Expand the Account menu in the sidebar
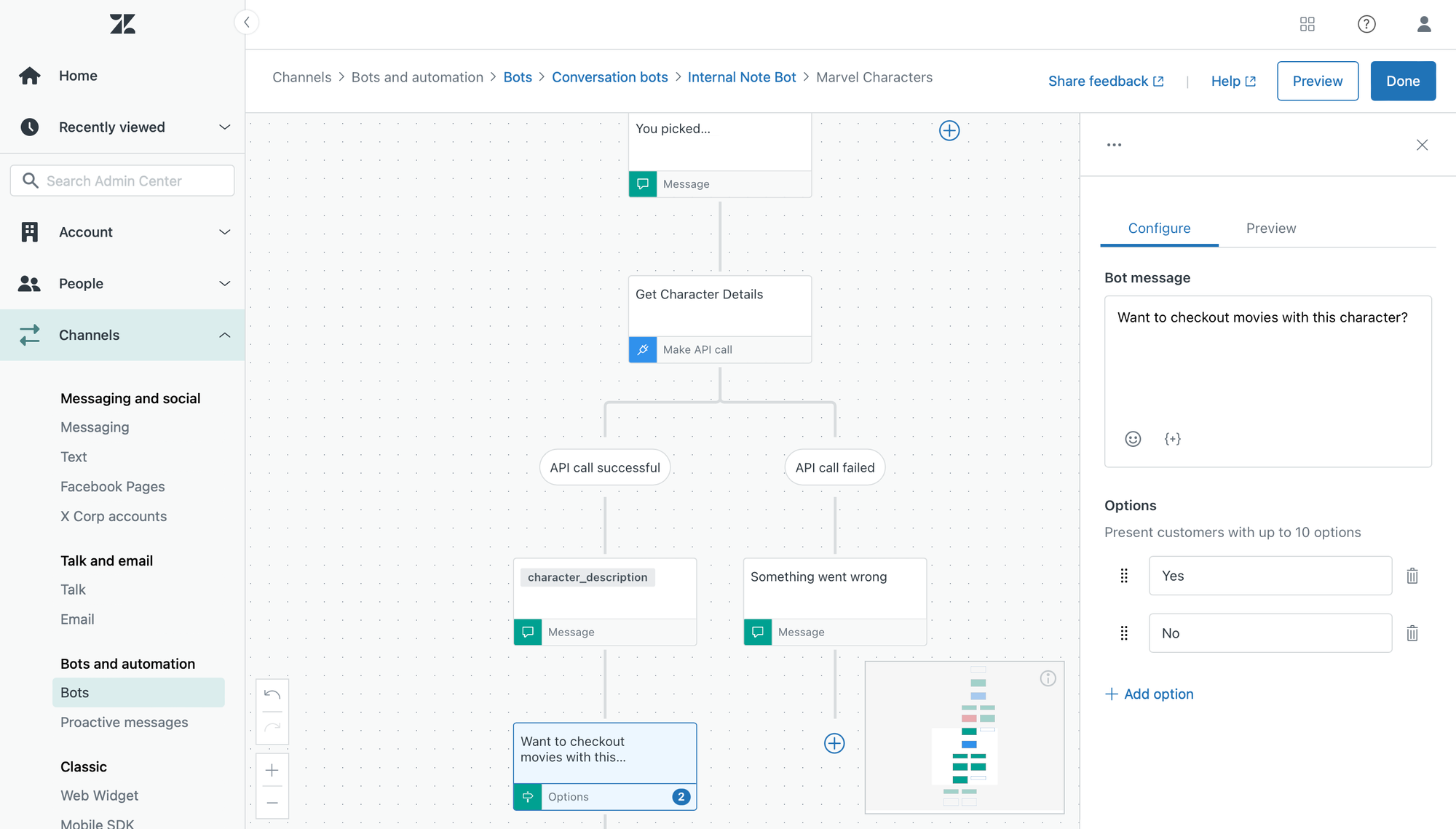 tap(224, 232)
